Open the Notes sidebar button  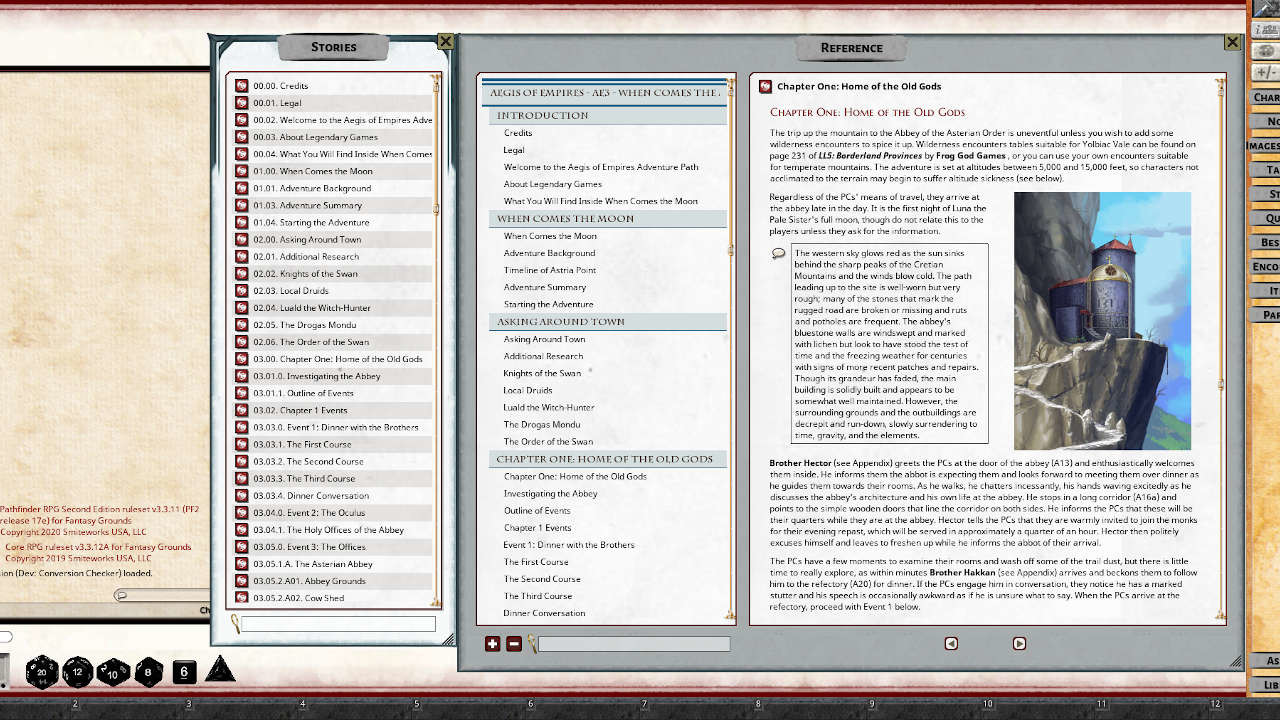1266,121
